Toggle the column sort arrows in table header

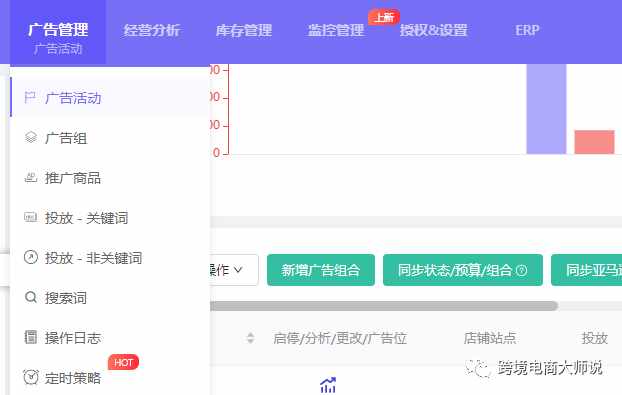pos(250,338)
